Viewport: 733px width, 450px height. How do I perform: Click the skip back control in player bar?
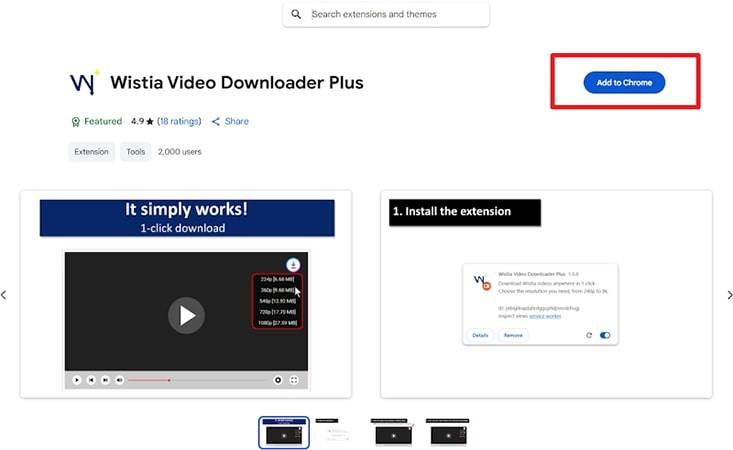click(91, 380)
